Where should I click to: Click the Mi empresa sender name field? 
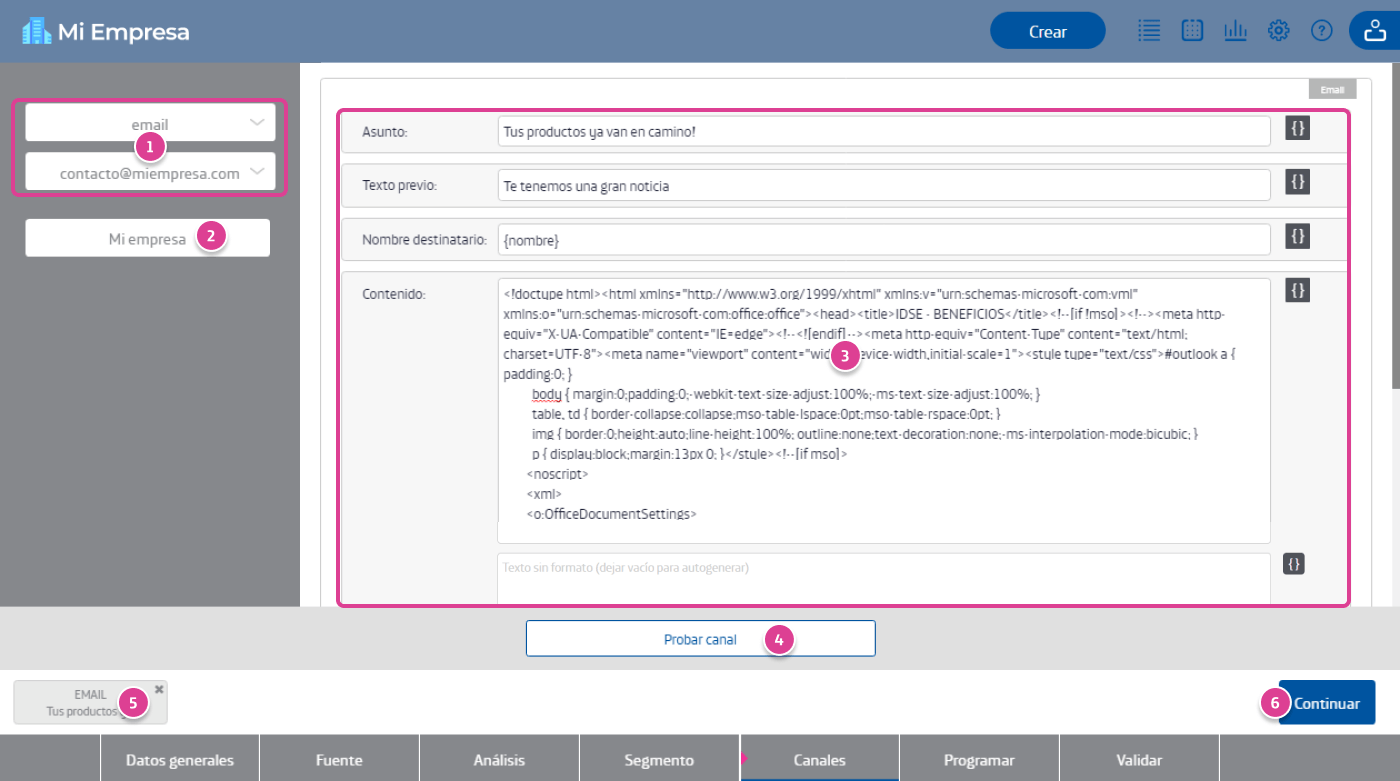coord(148,238)
